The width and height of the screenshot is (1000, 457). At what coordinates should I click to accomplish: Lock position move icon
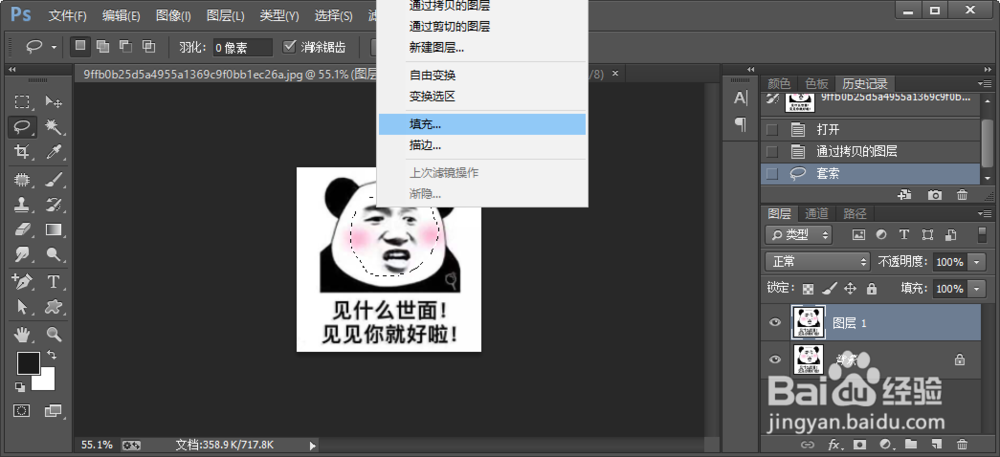pos(850,288)
